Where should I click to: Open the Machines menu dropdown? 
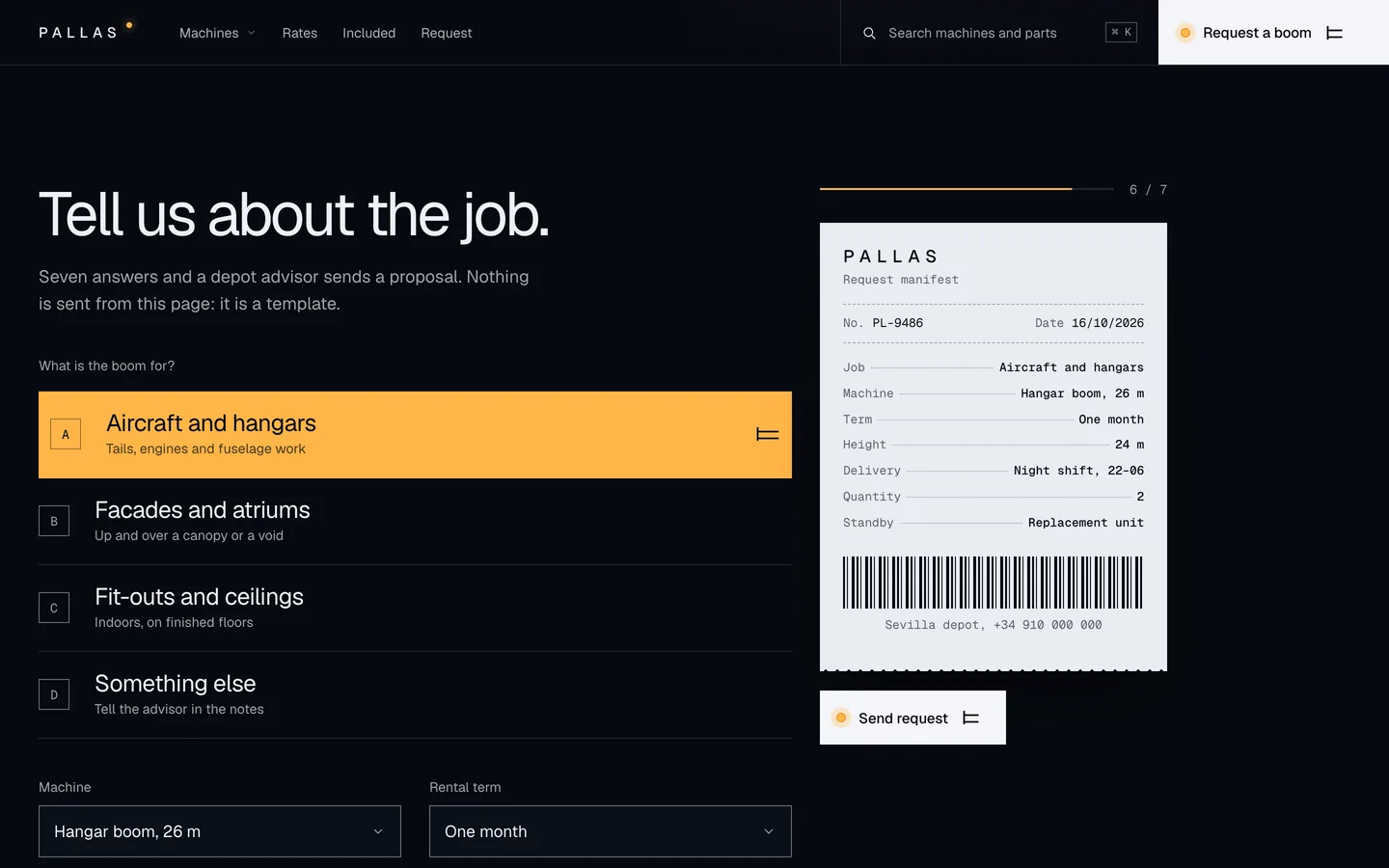[218, 33]
